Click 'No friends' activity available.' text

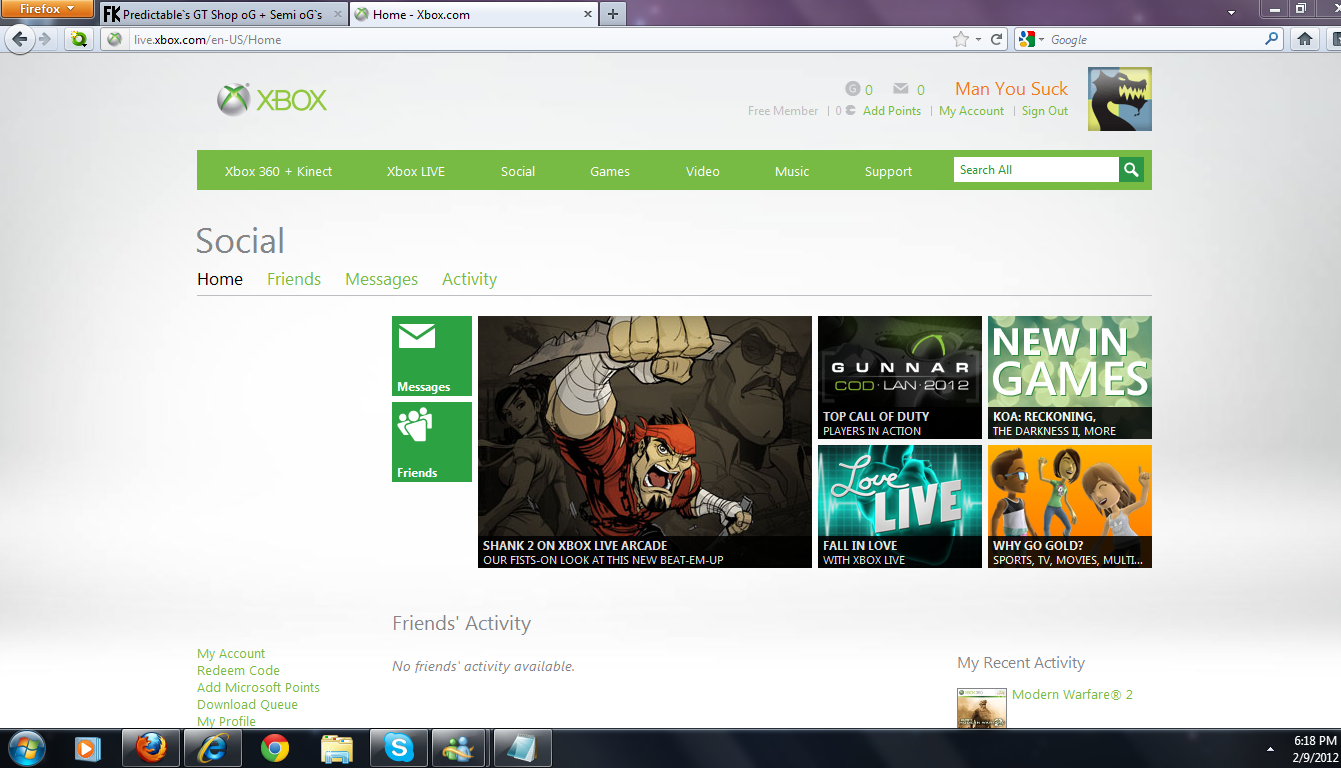pos(483,666)
